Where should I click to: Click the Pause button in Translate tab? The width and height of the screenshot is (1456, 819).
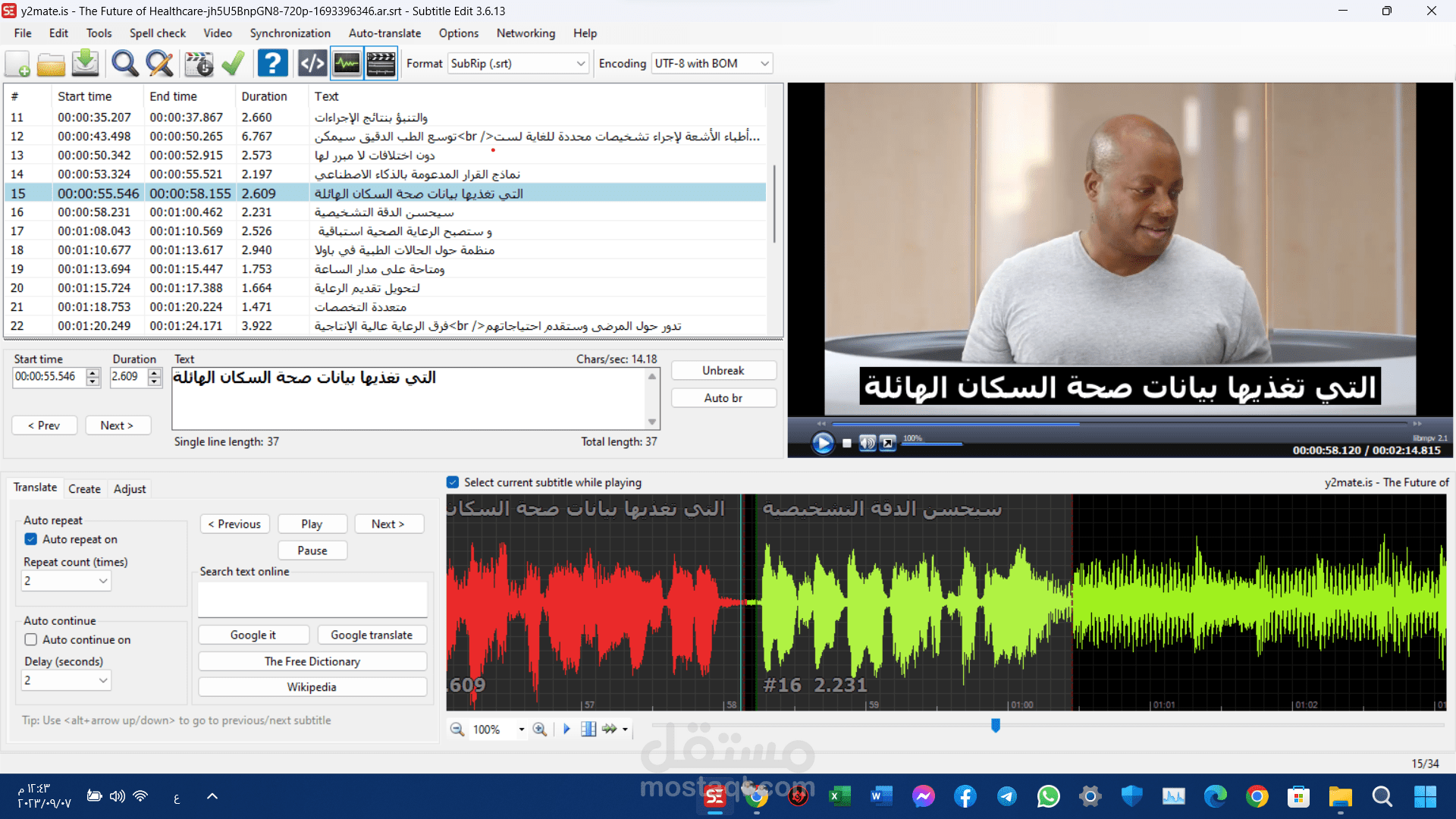point(312,551)
